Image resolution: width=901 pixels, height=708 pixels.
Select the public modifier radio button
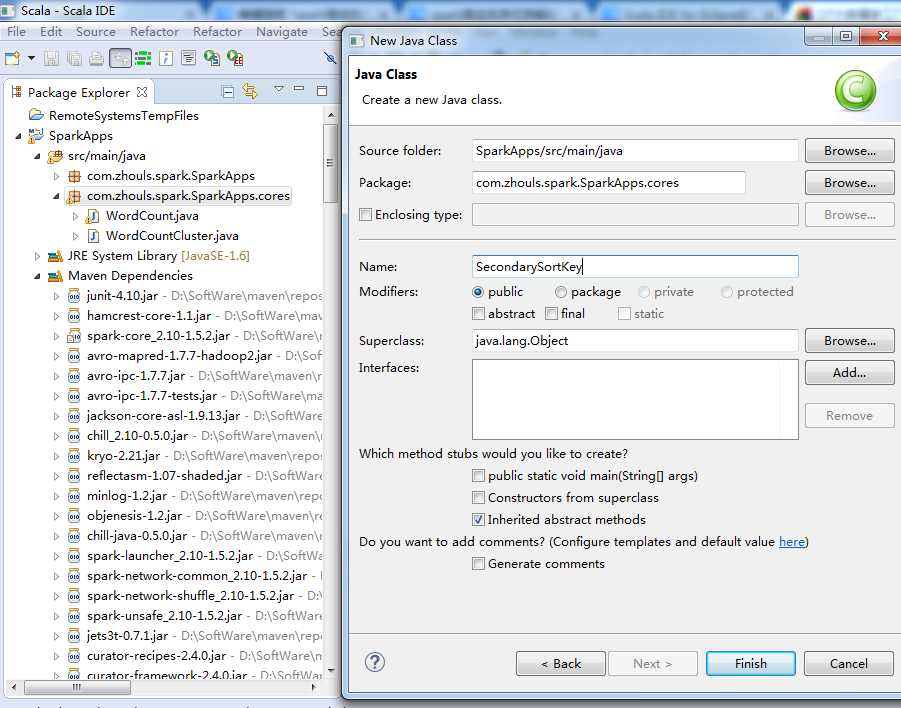(x=478, y=292)
